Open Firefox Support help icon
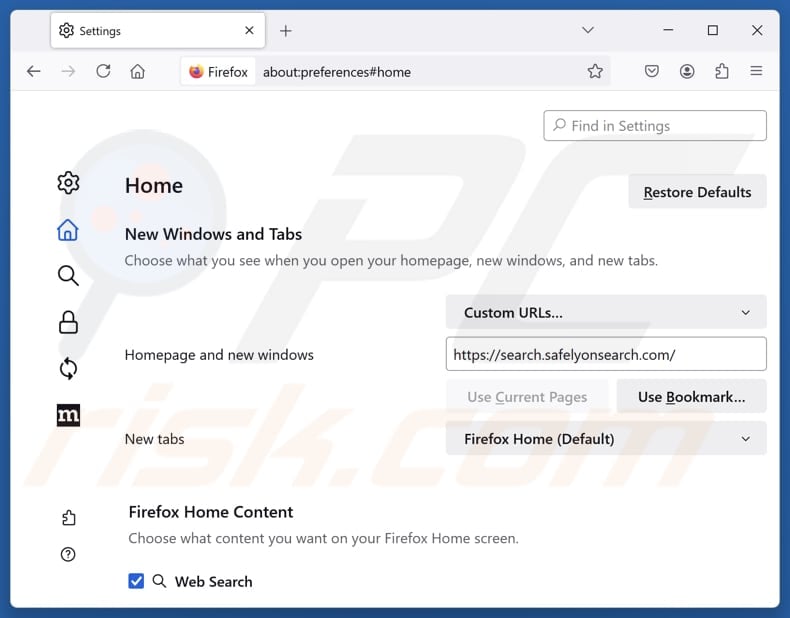 pyautogui.click(x=68, y=554)
